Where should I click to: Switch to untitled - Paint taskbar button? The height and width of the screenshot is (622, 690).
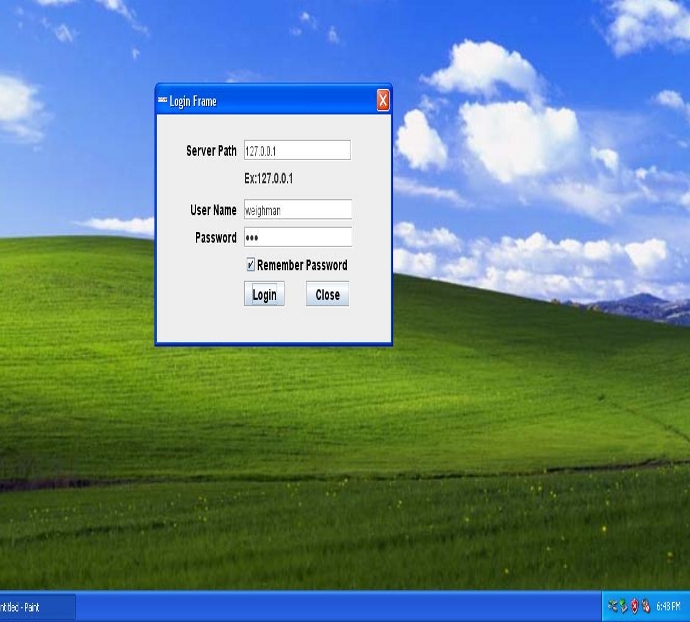pyautogui.click(x=35, y=607)
